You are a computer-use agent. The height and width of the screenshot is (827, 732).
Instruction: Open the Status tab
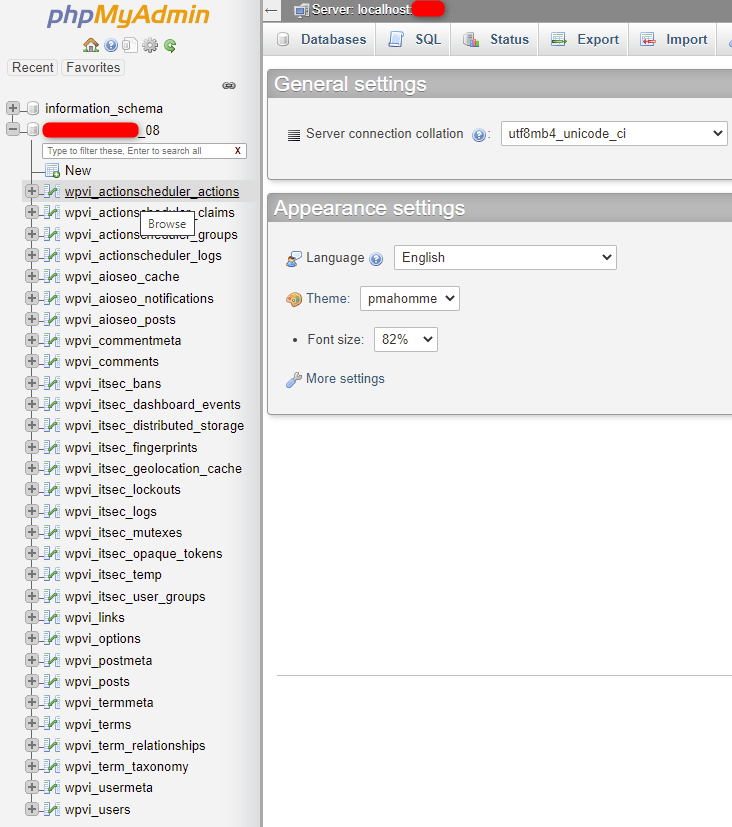pyautogui.click(x=496, y=40)
